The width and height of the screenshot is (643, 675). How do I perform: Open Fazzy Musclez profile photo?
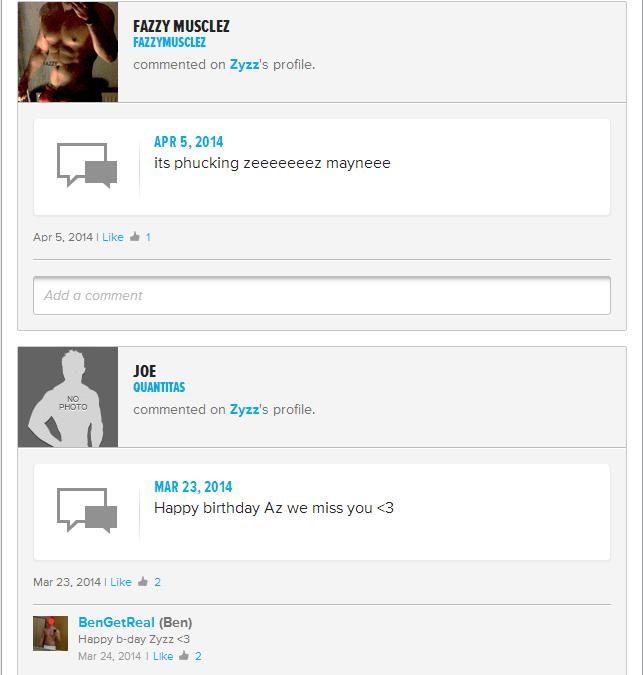[68, 52]
